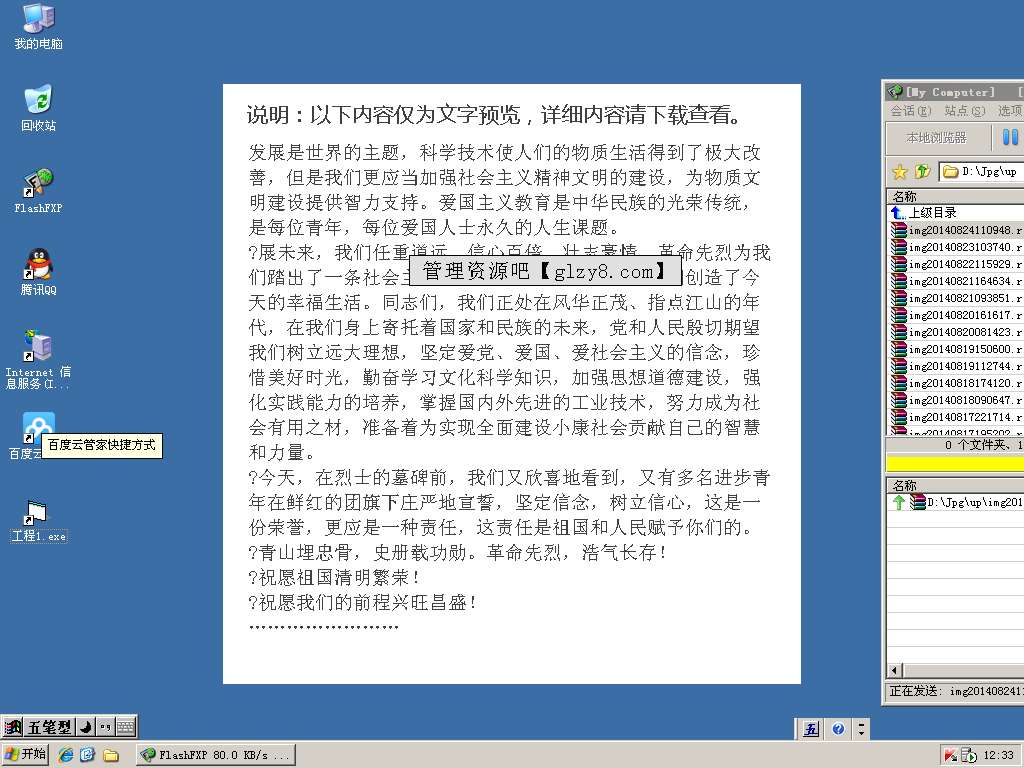The width and height of the screenshot is (1024, 768).
Task: Select file img20140821164634
Action: pyautogui.click(x=956, y=281)
